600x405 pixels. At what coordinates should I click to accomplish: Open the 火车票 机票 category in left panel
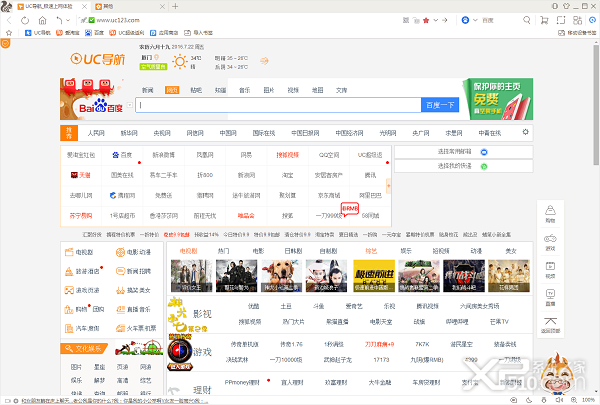(x=136, y=328)
